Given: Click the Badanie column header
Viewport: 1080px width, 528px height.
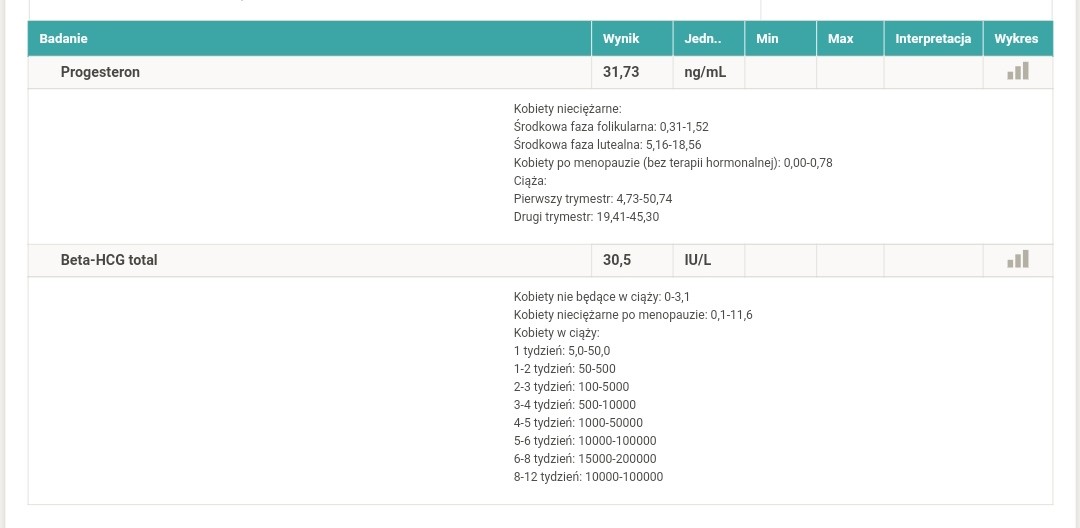Looking at the screenshot, I should [x=63, y=39].
